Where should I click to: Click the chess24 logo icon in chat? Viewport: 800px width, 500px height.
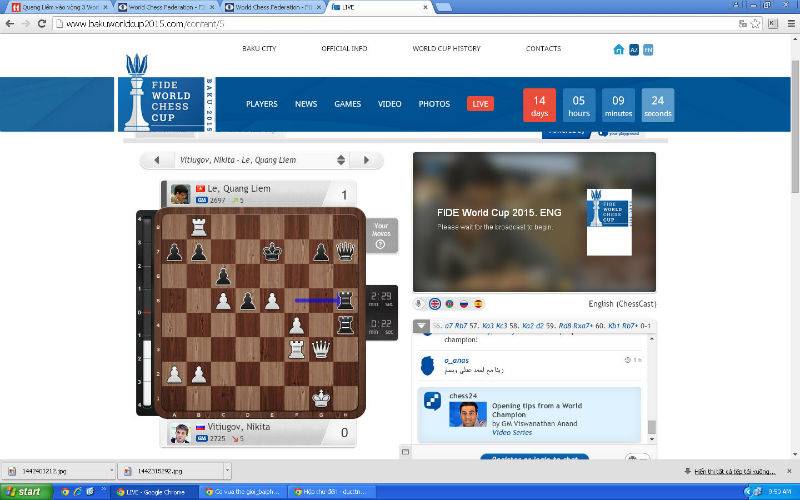[432, 401]
